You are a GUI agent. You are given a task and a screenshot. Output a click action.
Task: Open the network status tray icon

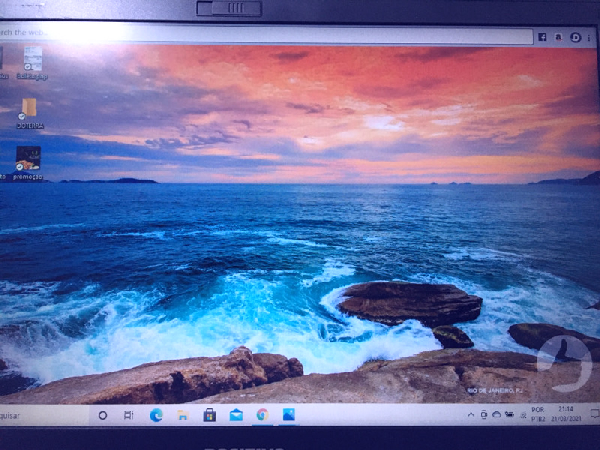tap(509, 414)
